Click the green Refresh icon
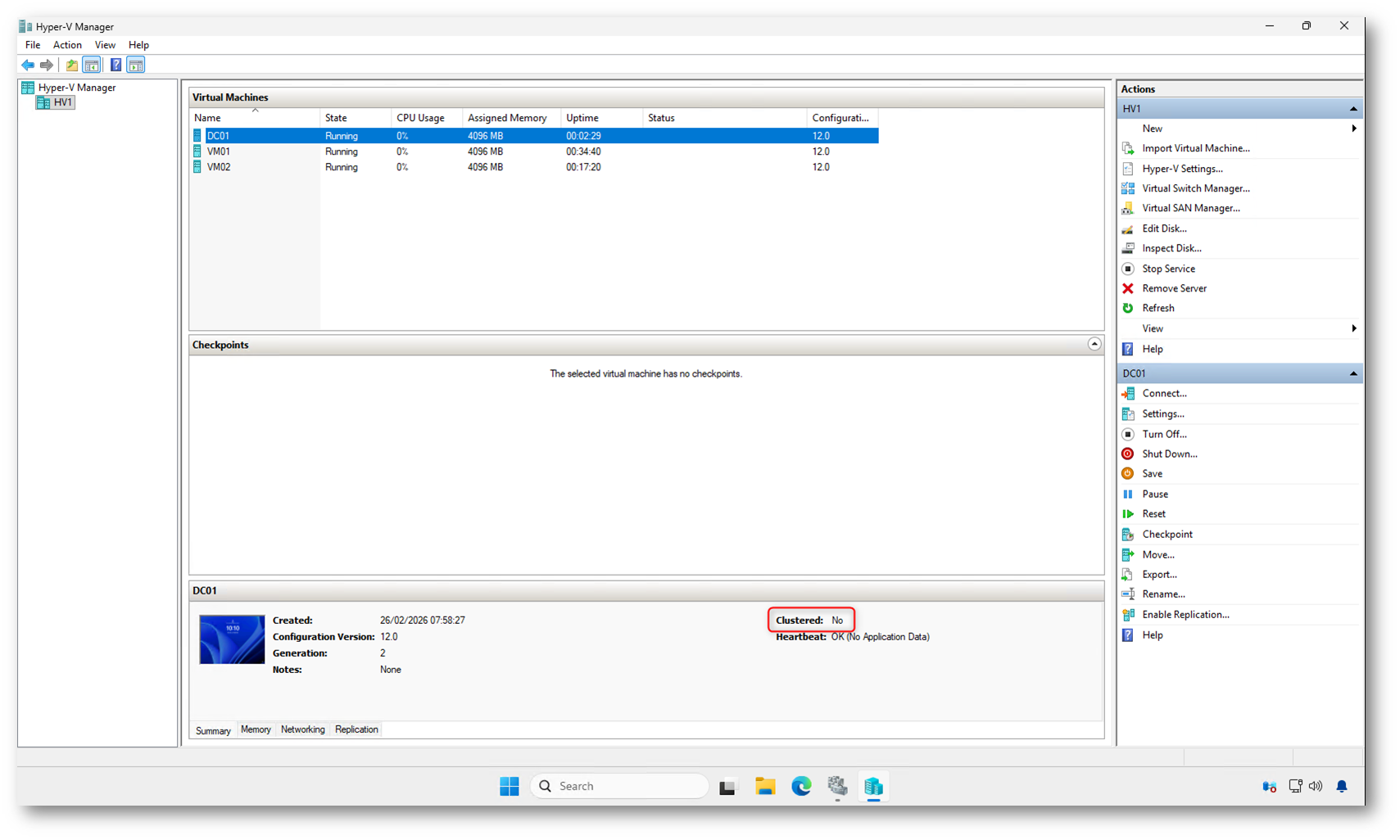1400x840 pixels. point(1128,308)
